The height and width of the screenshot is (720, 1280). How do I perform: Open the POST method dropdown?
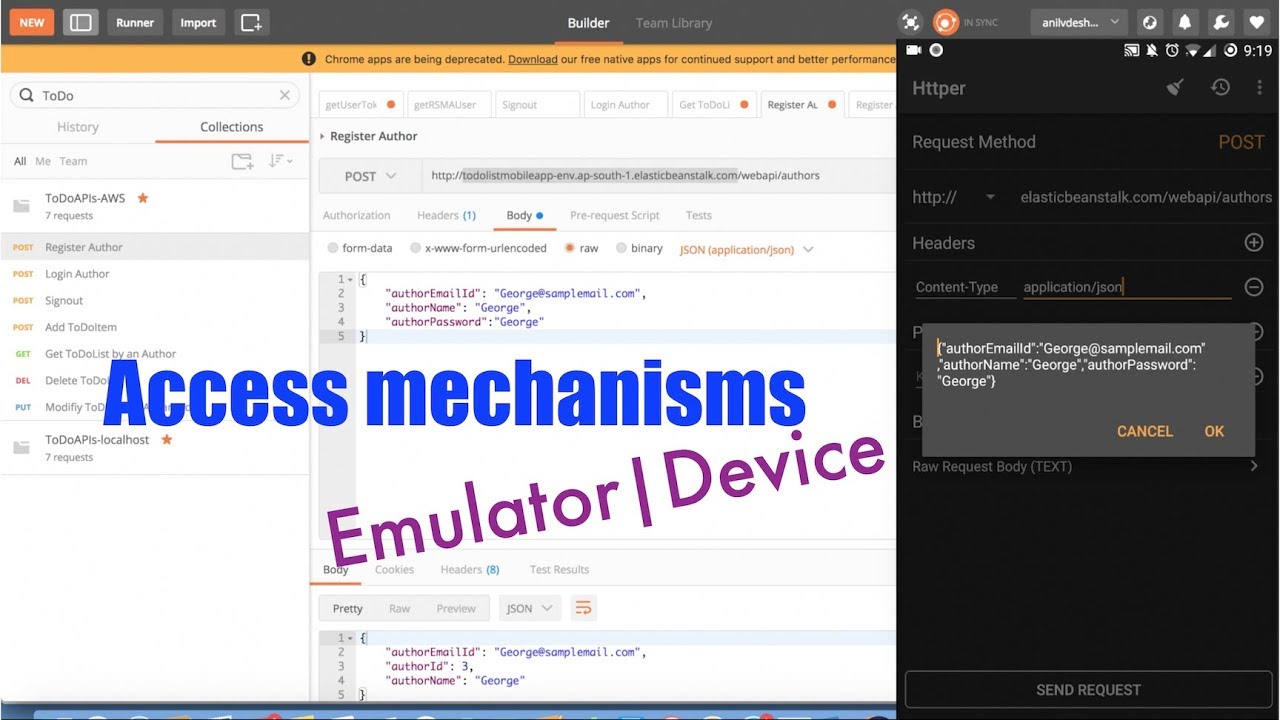[x=370, y=176]
